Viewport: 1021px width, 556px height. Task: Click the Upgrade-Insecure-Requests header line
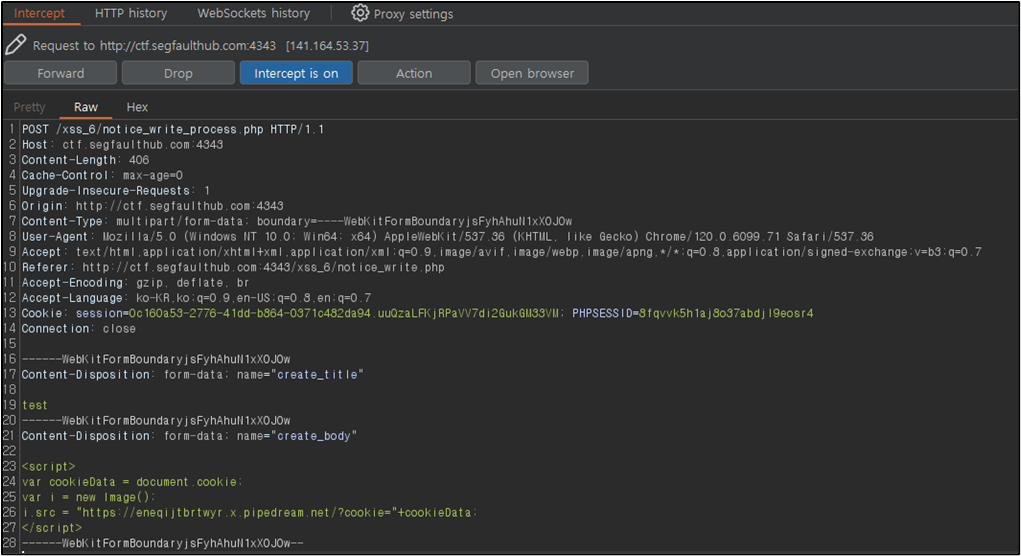point(116,191)
